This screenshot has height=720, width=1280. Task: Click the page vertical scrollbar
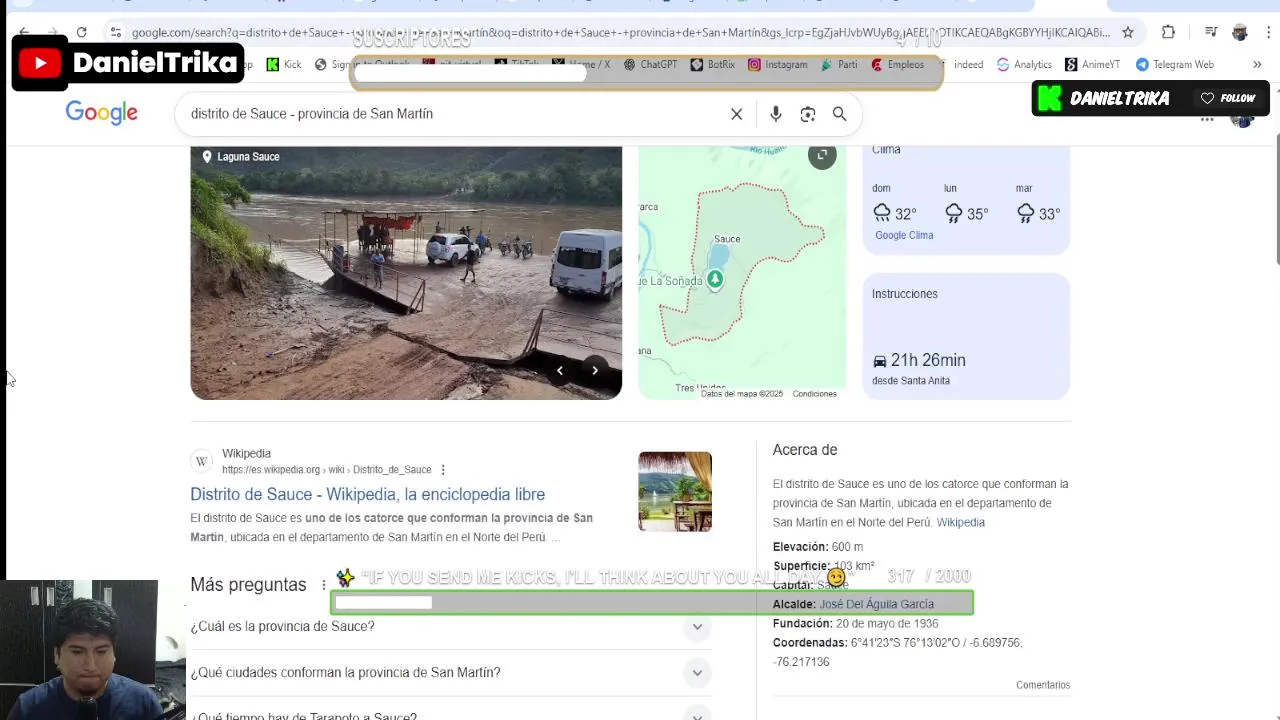[1275, 200]
